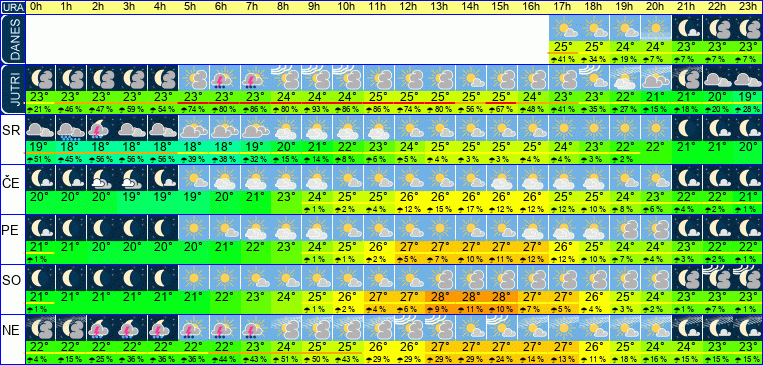Click the ČE 2h moon with fog icon
Screen dimensions: 763x365
(101, 178)
